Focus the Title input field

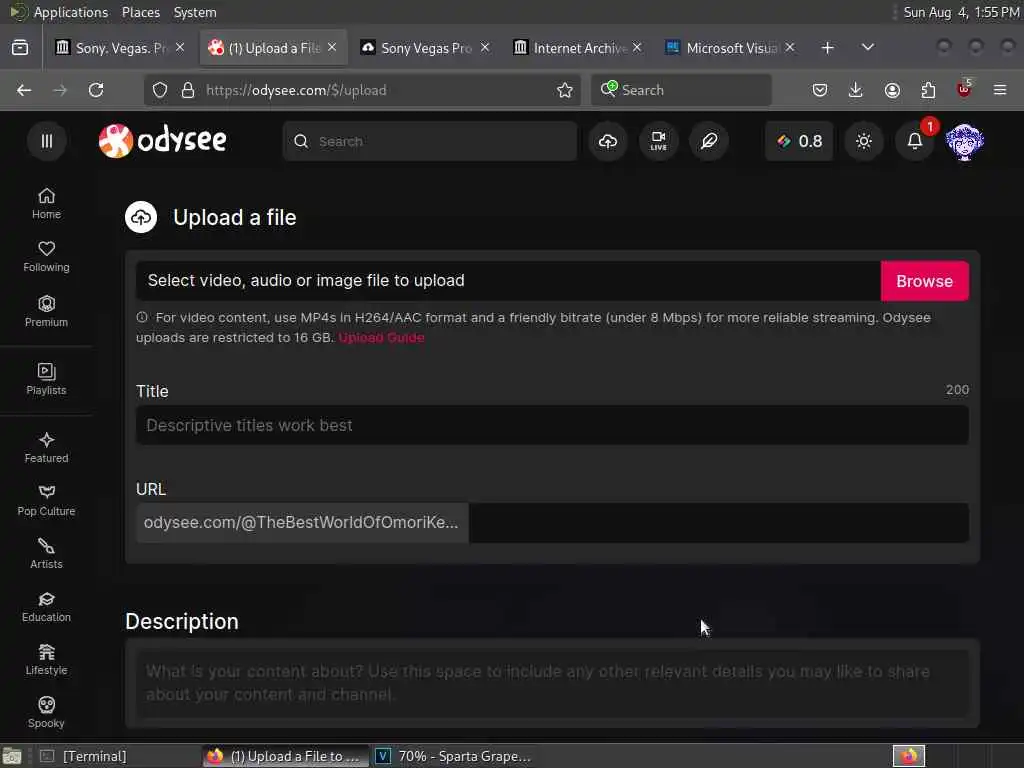[x=552, y=425]
